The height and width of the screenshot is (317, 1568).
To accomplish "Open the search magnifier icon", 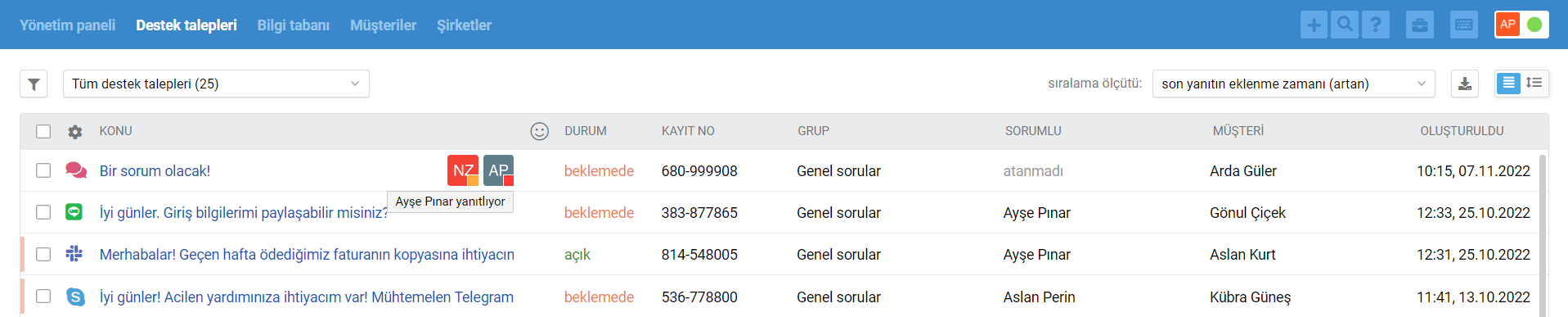I will 1345,25.
